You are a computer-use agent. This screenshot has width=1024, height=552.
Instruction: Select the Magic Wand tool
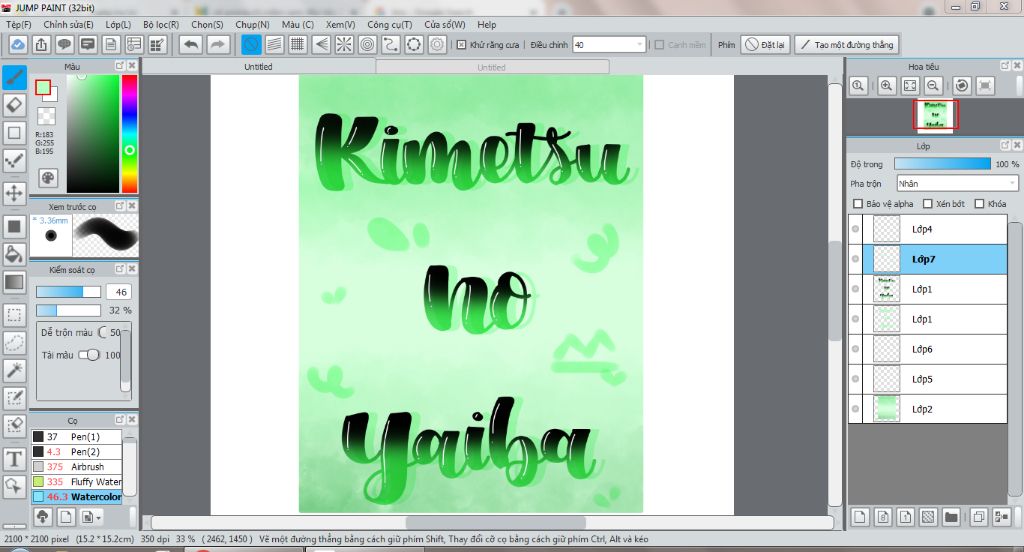click(14, 370)
